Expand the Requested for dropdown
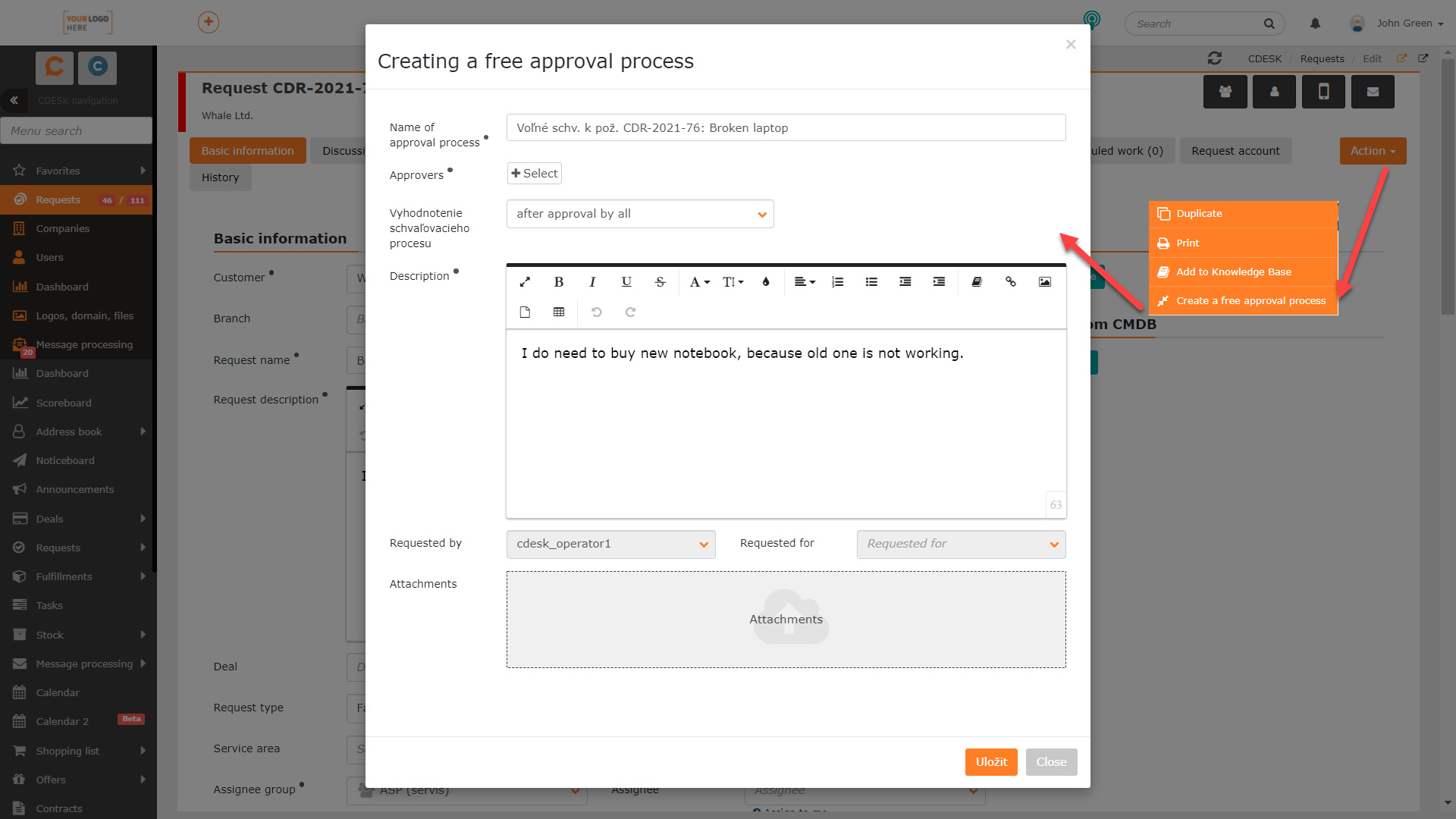This screenshot has width=1456, height=819. (x=962, y=544)
